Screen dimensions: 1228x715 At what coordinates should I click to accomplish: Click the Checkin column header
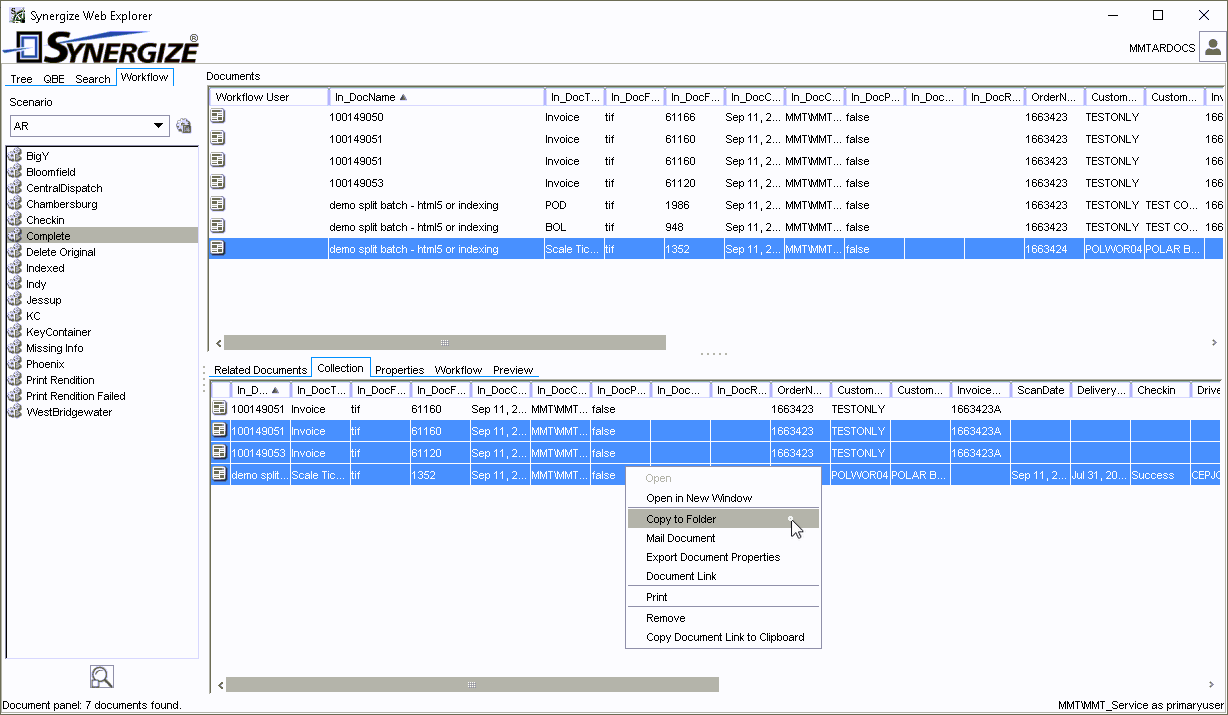click(x=1160, y=390)
